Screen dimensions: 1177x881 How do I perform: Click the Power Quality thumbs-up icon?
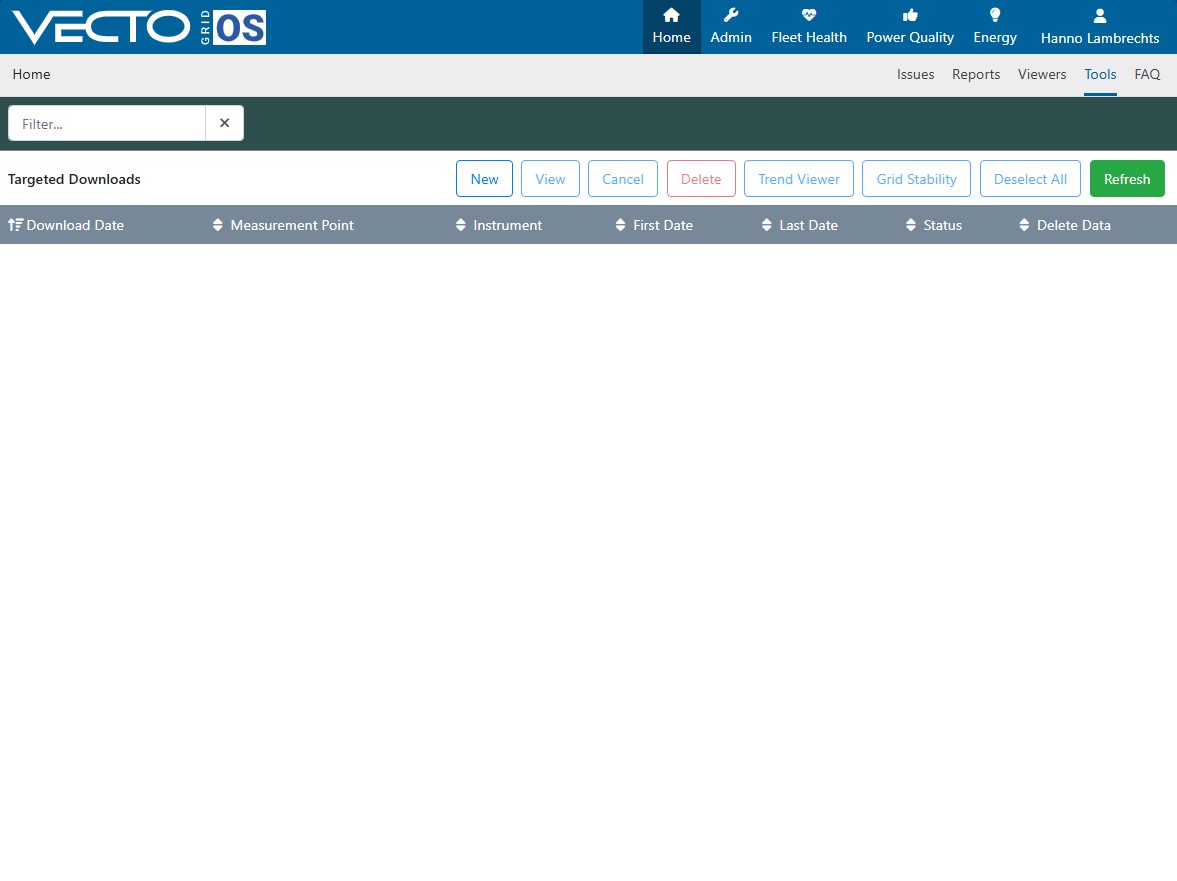910,15
